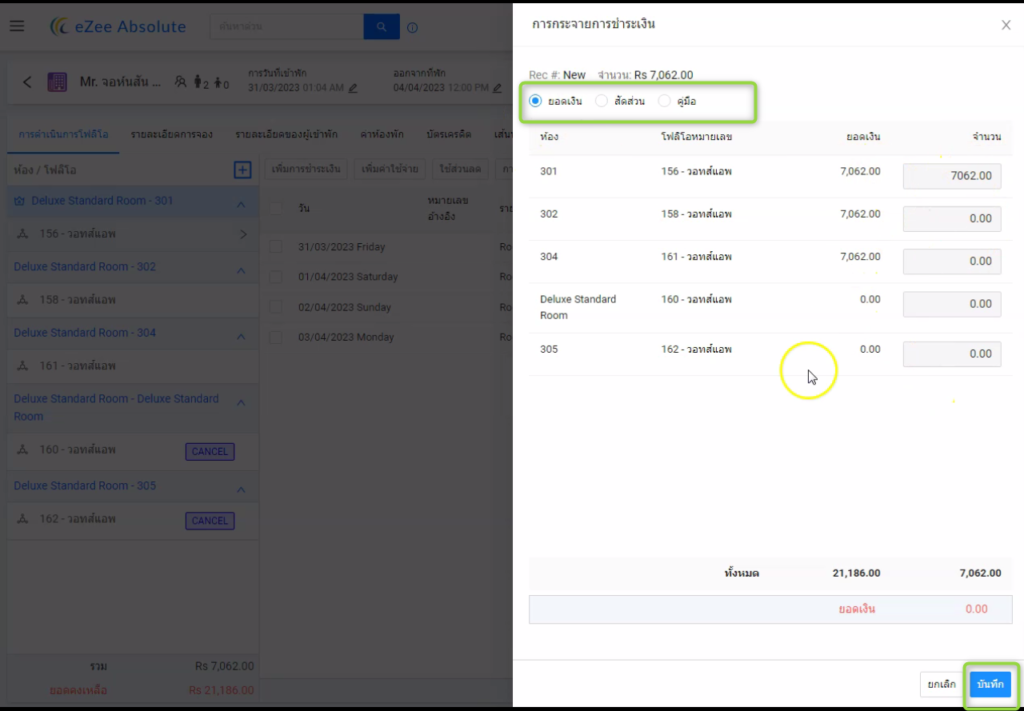The width and height of the screenshot is (1024, 711).
Task: Check the 03/04/2023 Monday row checkbox
Action: pyautogui.click(x=276, y=337)
